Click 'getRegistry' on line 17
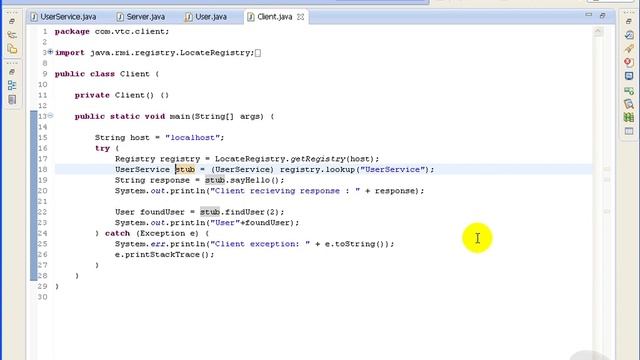The width and height of the screenshot is (640, 360). click(318, 159)
